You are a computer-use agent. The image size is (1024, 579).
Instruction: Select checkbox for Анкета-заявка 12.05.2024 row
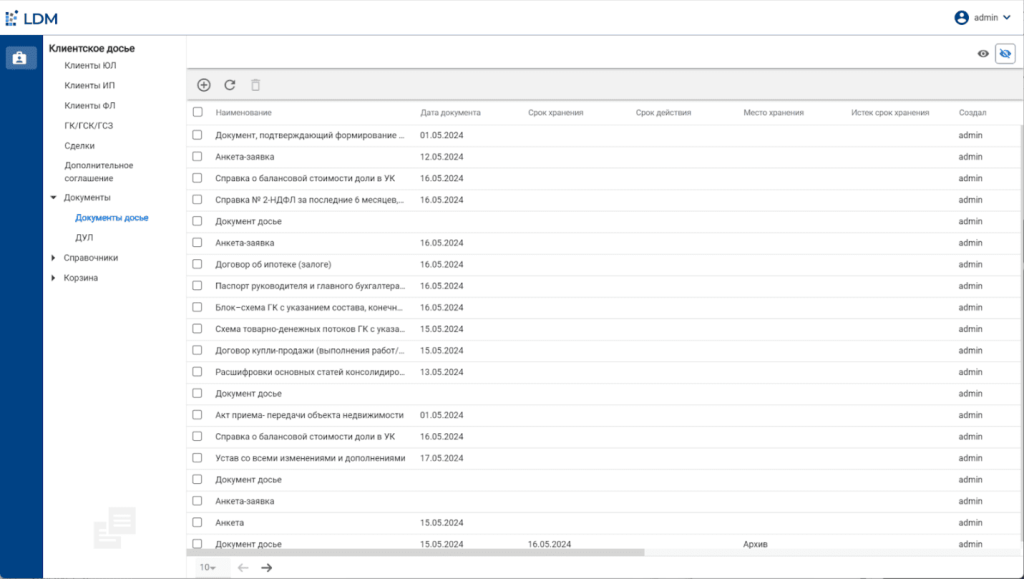coord(198,156)
